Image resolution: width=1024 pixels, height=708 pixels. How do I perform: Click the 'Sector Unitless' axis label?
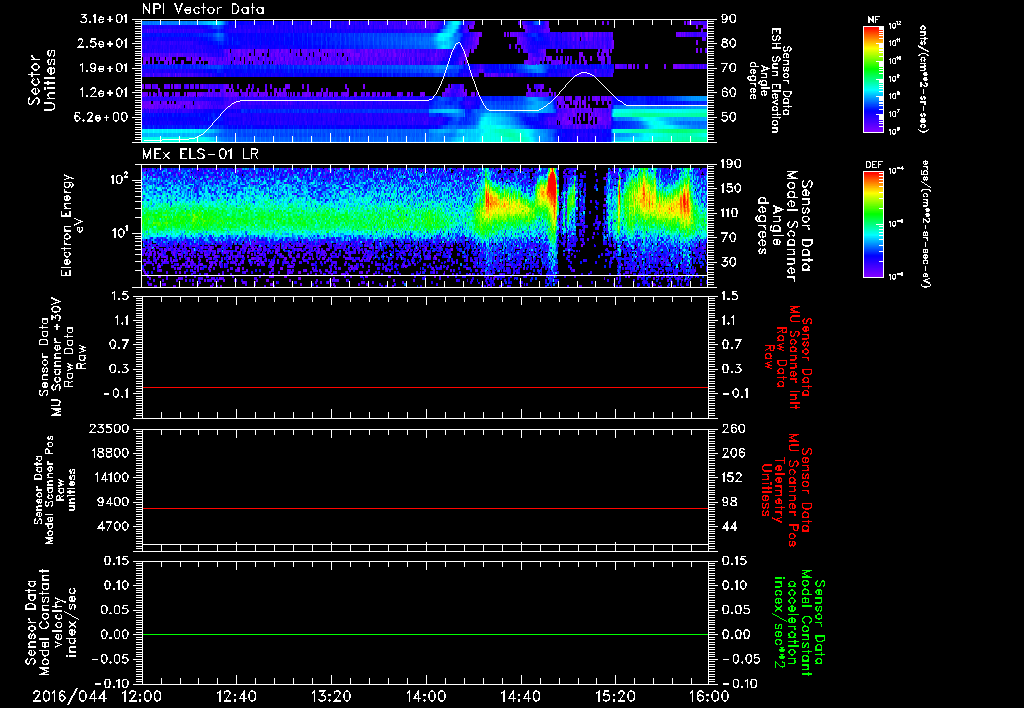(41, 80)
